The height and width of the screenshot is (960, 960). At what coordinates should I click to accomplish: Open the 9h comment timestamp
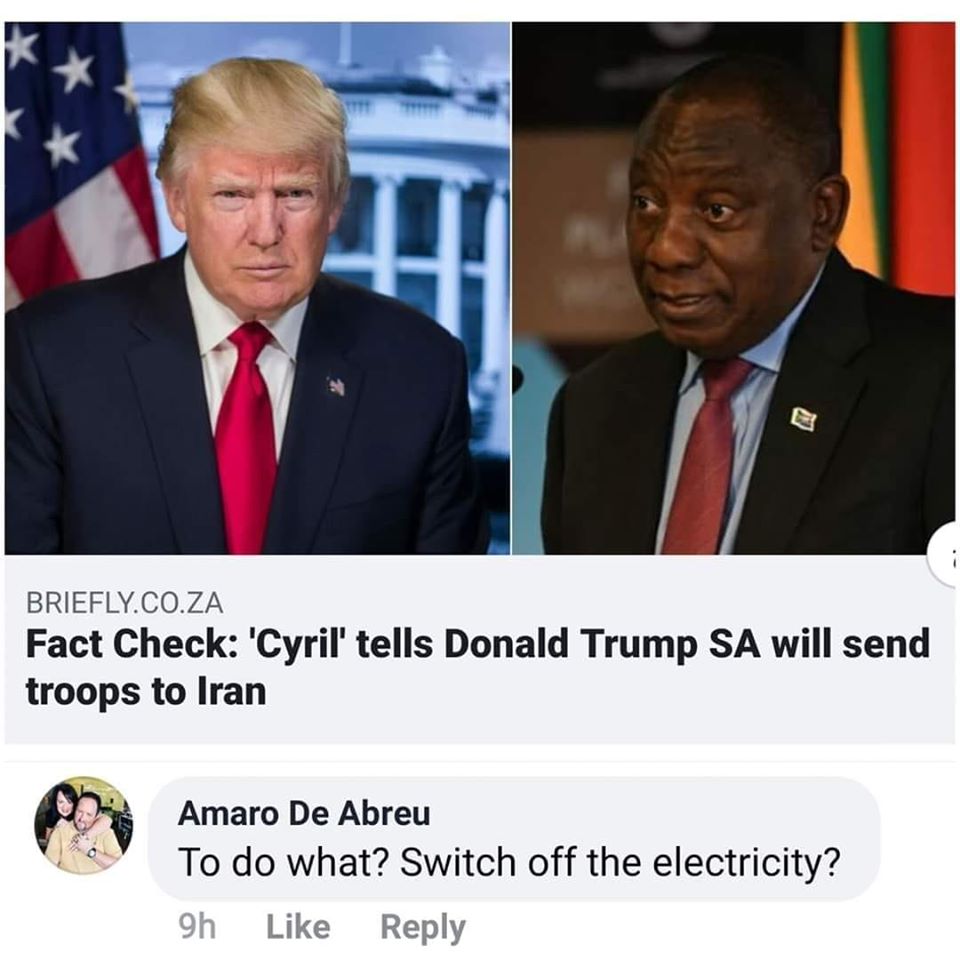pyautogui.click(x=197, y=926)
